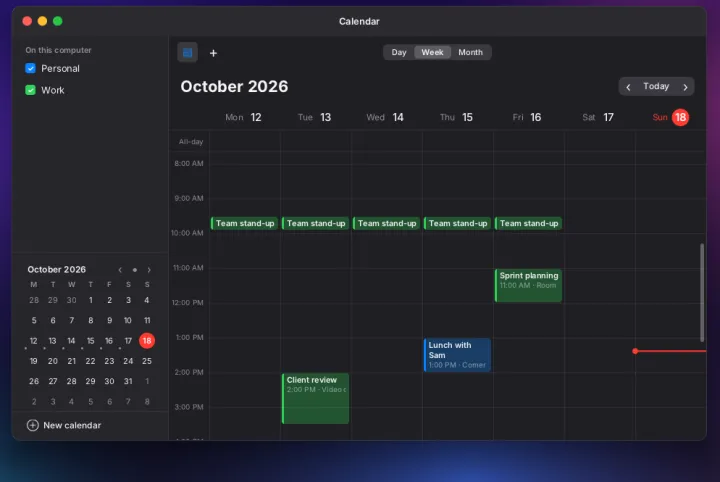Open Thursday's Team stand-up event
The width and height of the screenshot is (720, 482).
457,224
